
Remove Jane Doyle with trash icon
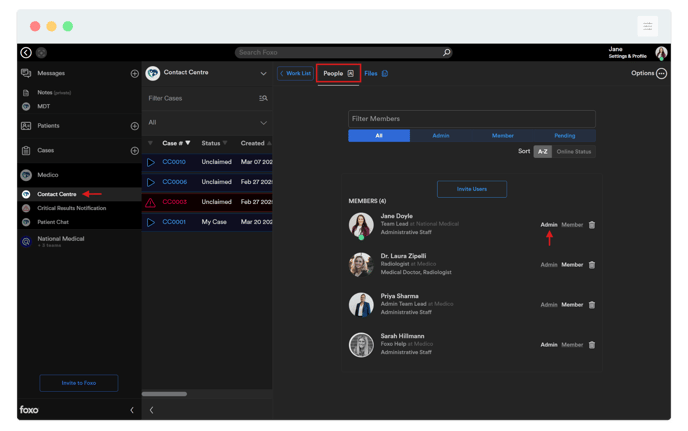pos(592,225)
